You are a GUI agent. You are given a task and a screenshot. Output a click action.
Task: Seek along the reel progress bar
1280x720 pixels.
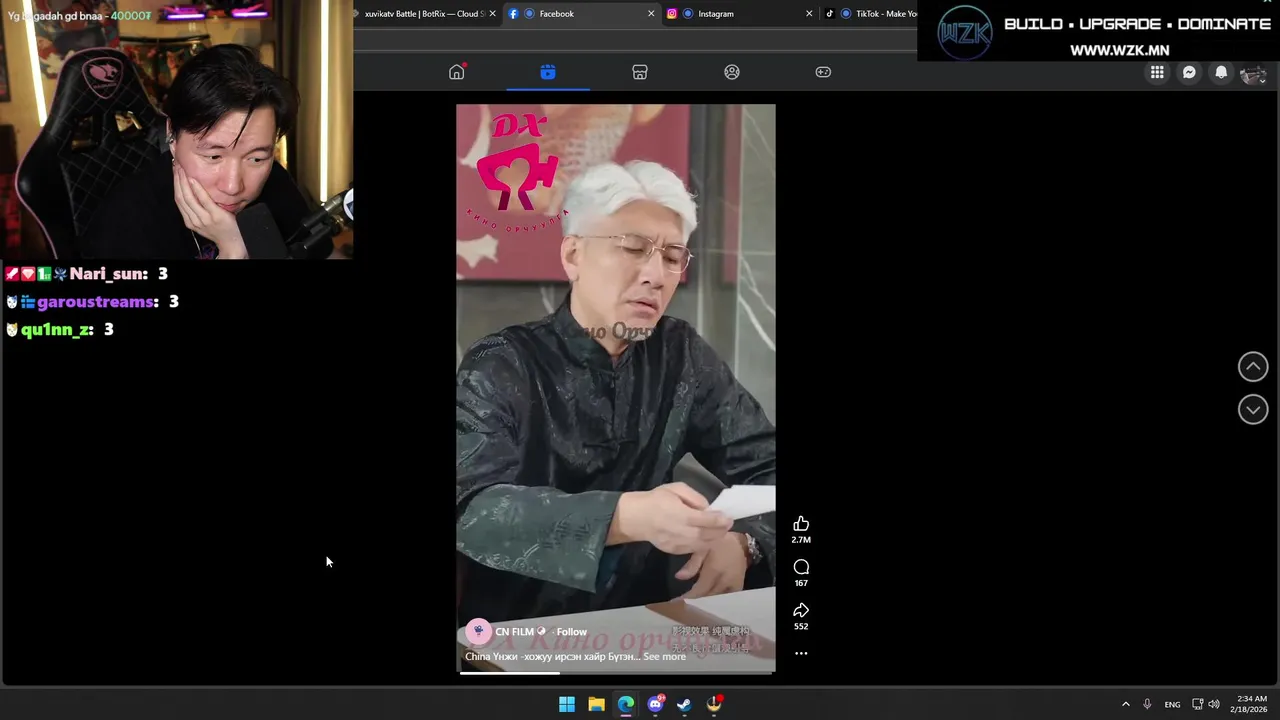tap(616, 672)
